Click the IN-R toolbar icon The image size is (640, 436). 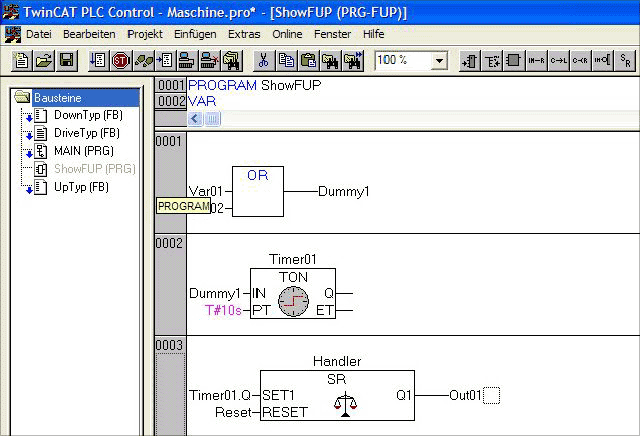(536, 61)
